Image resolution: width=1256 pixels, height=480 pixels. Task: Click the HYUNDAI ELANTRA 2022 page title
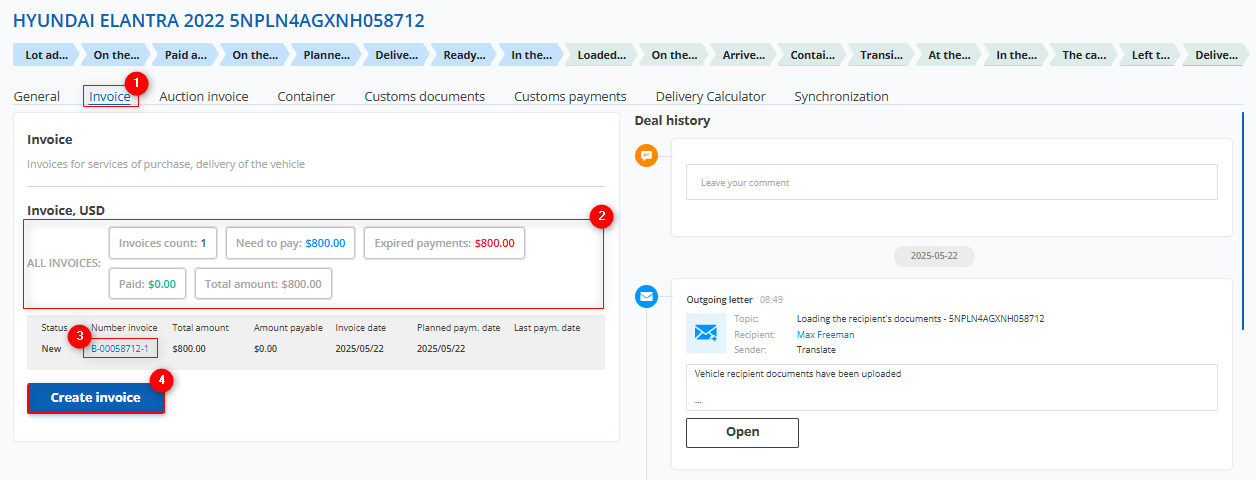coord(219,20)
